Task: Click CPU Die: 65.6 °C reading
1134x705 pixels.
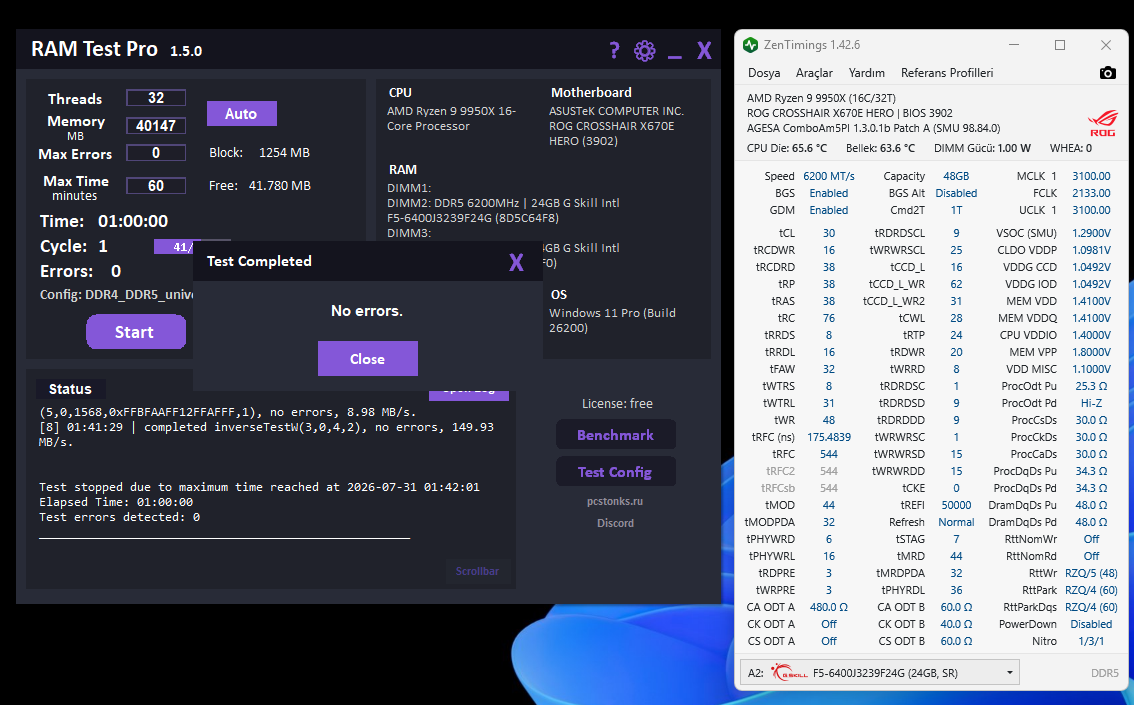Action: (x=787, y=148)
